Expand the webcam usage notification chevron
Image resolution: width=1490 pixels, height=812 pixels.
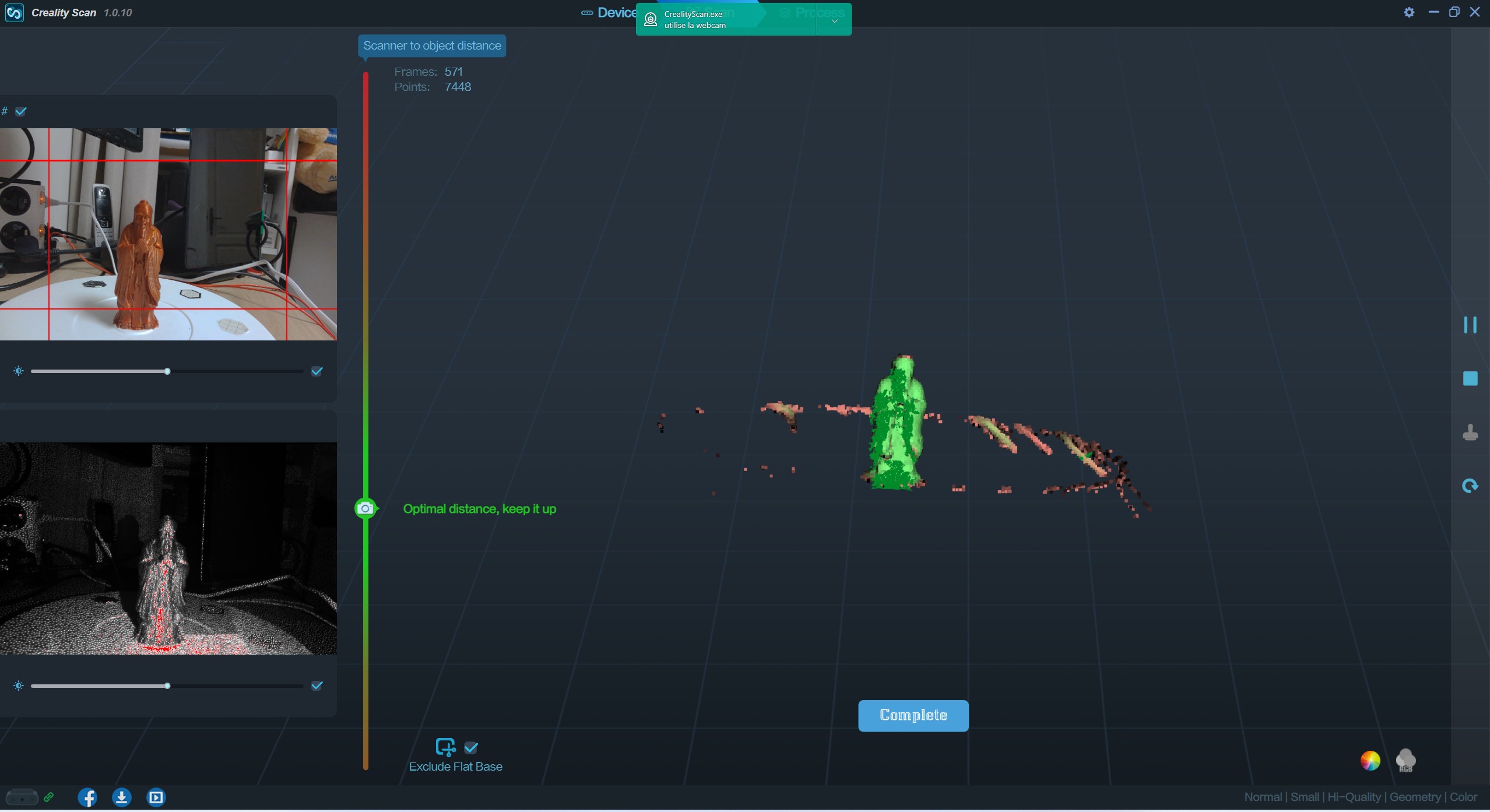pyautogui.click(x=834, y=21)
